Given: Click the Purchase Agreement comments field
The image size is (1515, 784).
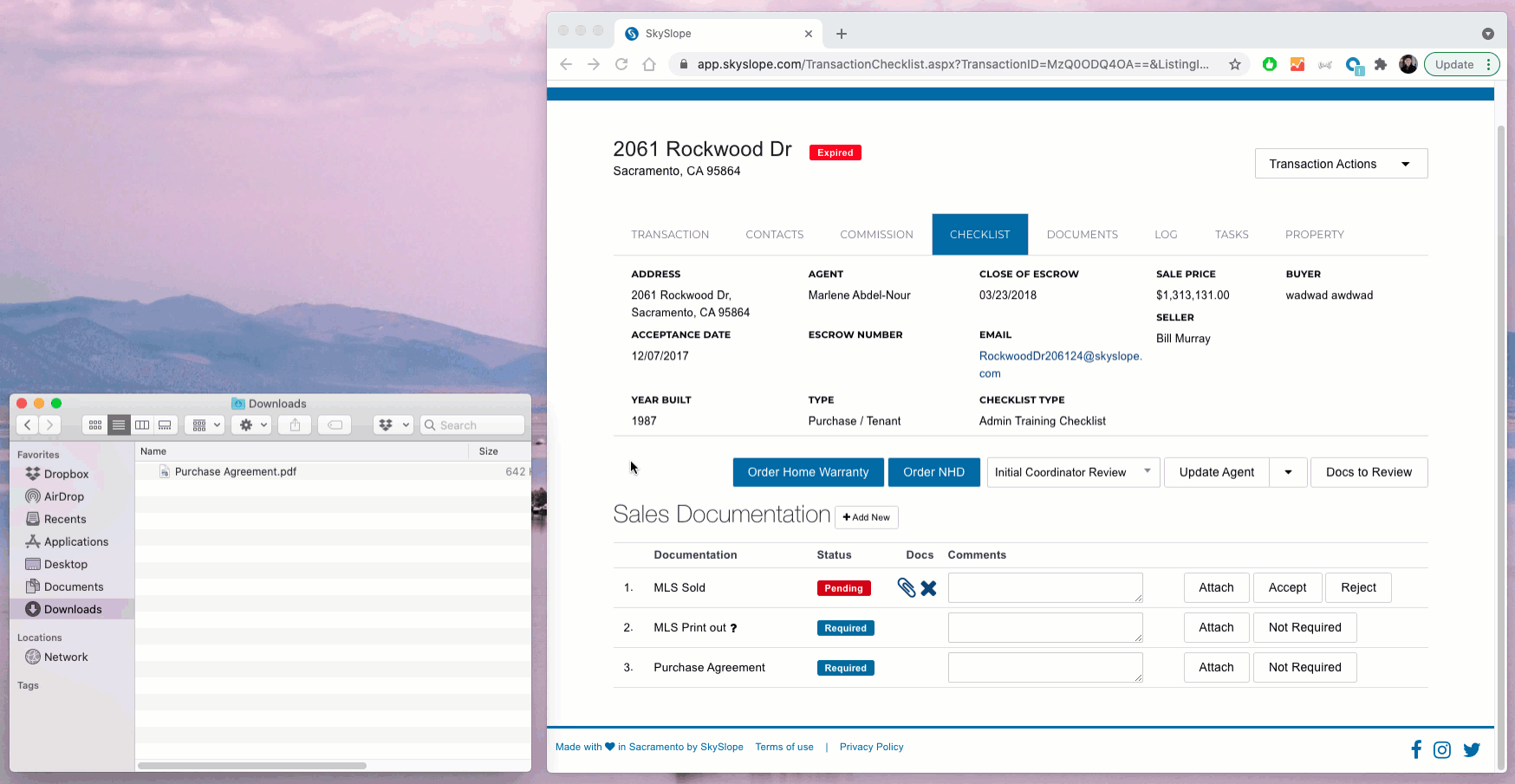Looking at the screenshot, I should pos(1045,667).
